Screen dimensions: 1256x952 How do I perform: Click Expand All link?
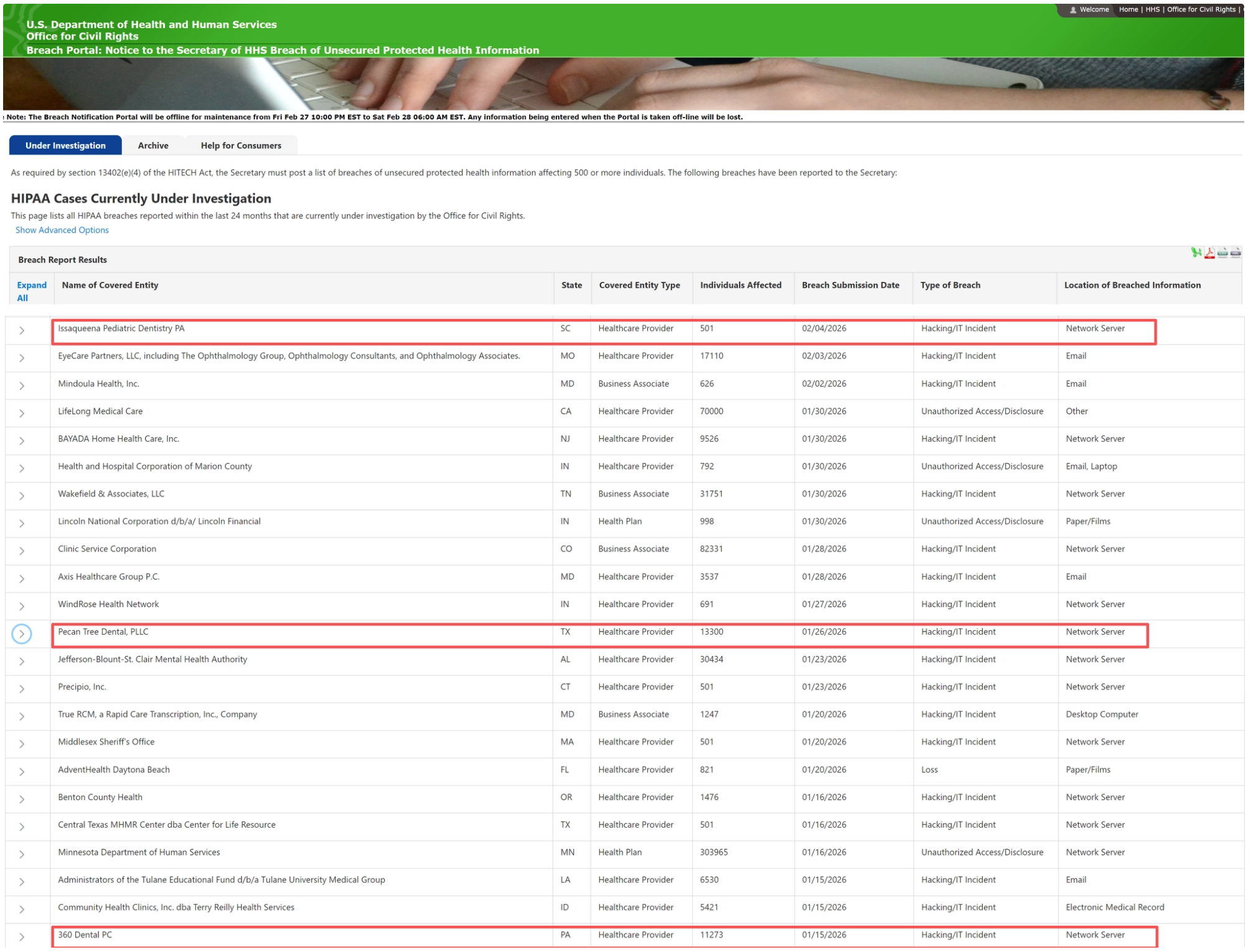click(31, 291)
